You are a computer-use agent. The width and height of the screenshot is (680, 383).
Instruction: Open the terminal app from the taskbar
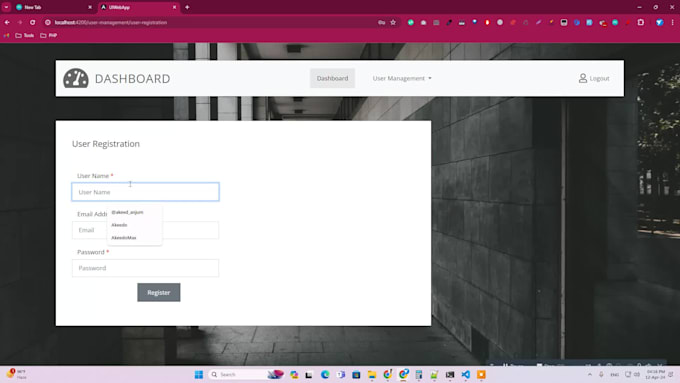[450, 374]
